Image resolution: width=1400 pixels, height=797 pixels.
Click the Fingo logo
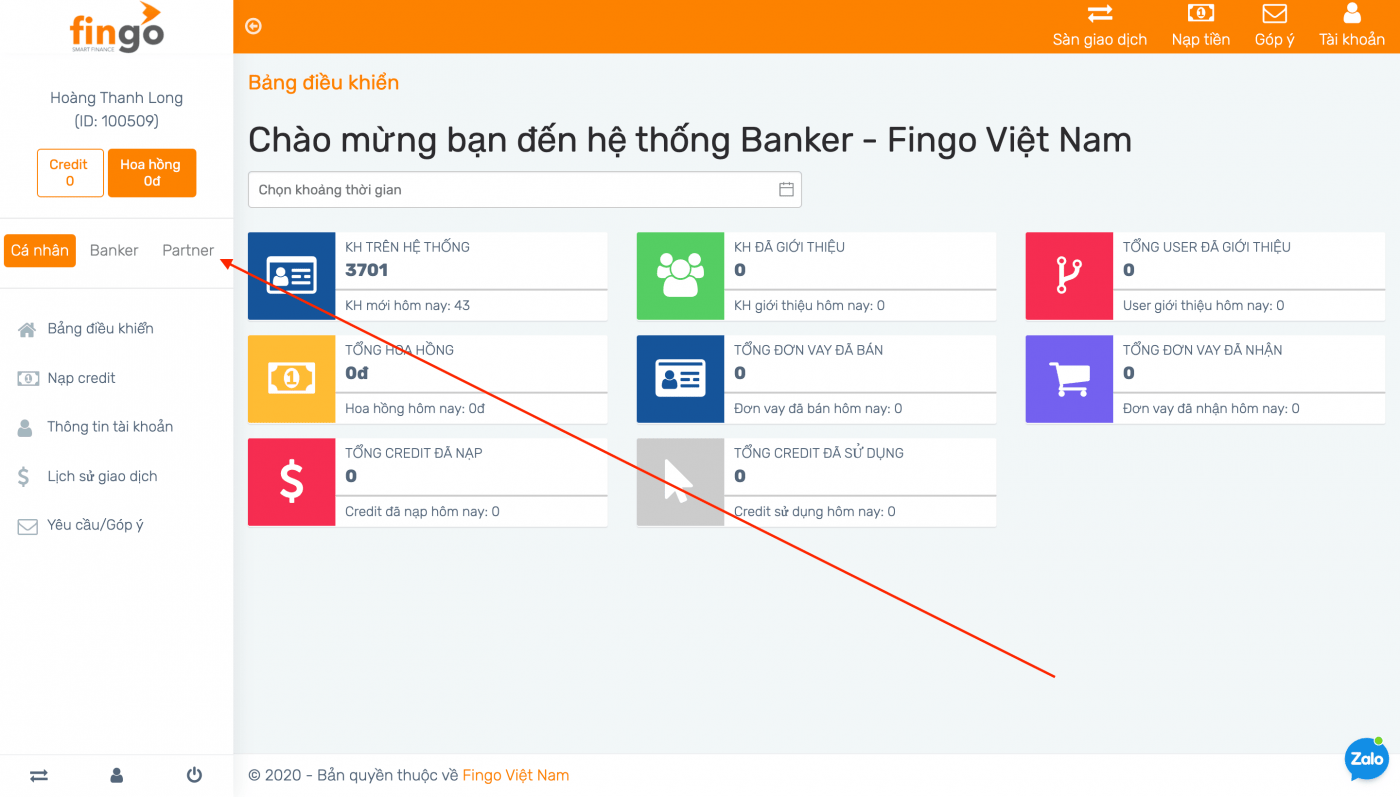pyautogui.click(x=116, y=28)
